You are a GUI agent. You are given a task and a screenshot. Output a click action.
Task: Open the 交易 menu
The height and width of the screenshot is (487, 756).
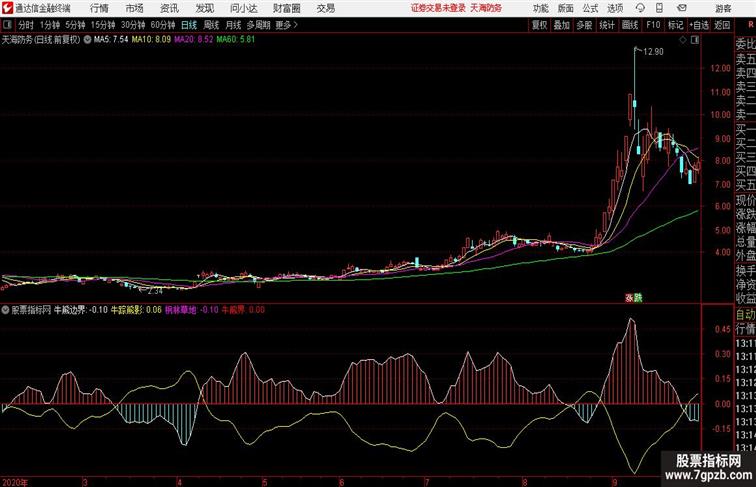(x=325, y=8)
